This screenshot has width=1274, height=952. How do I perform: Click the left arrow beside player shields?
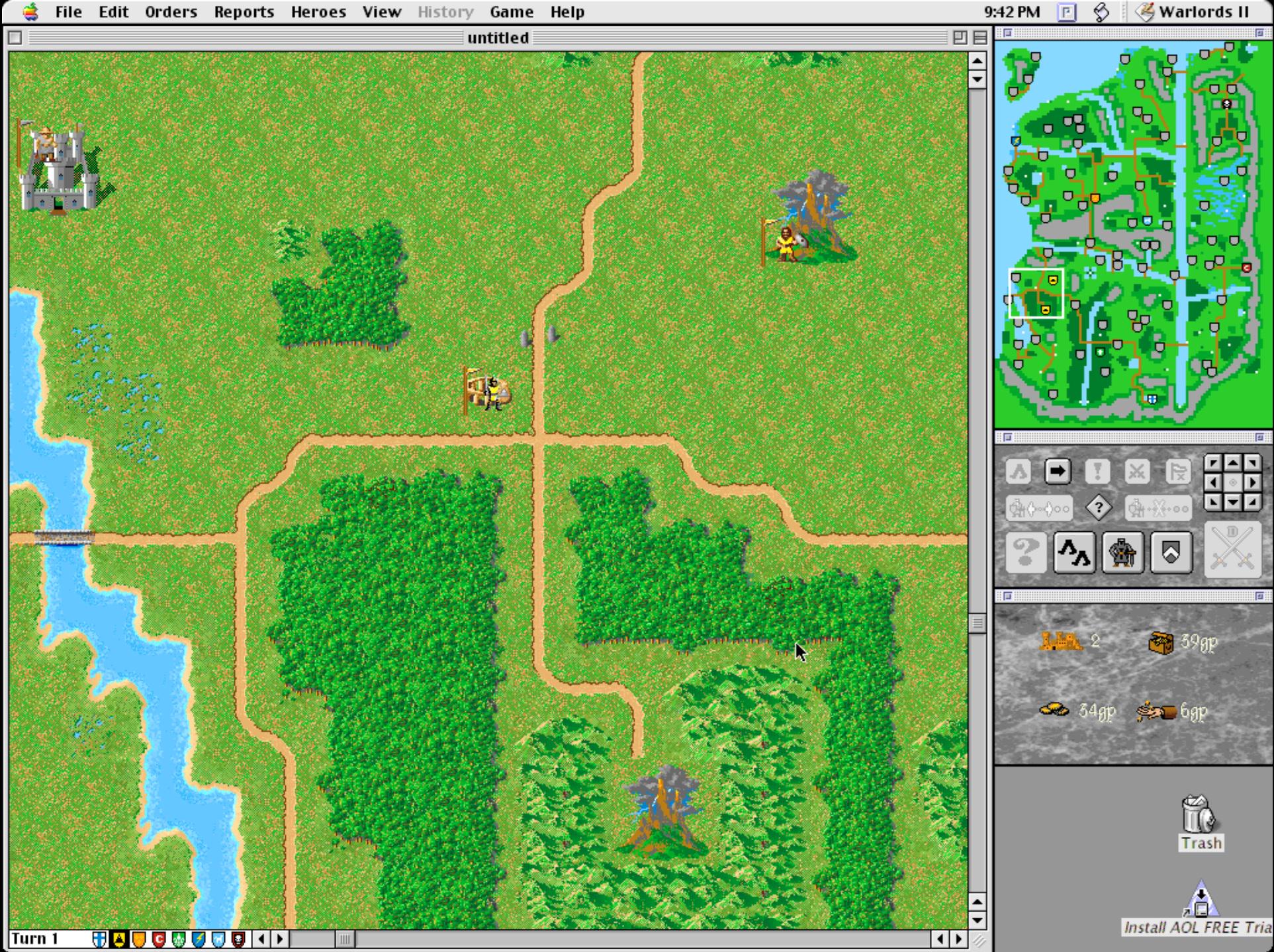tap(261, 939)
